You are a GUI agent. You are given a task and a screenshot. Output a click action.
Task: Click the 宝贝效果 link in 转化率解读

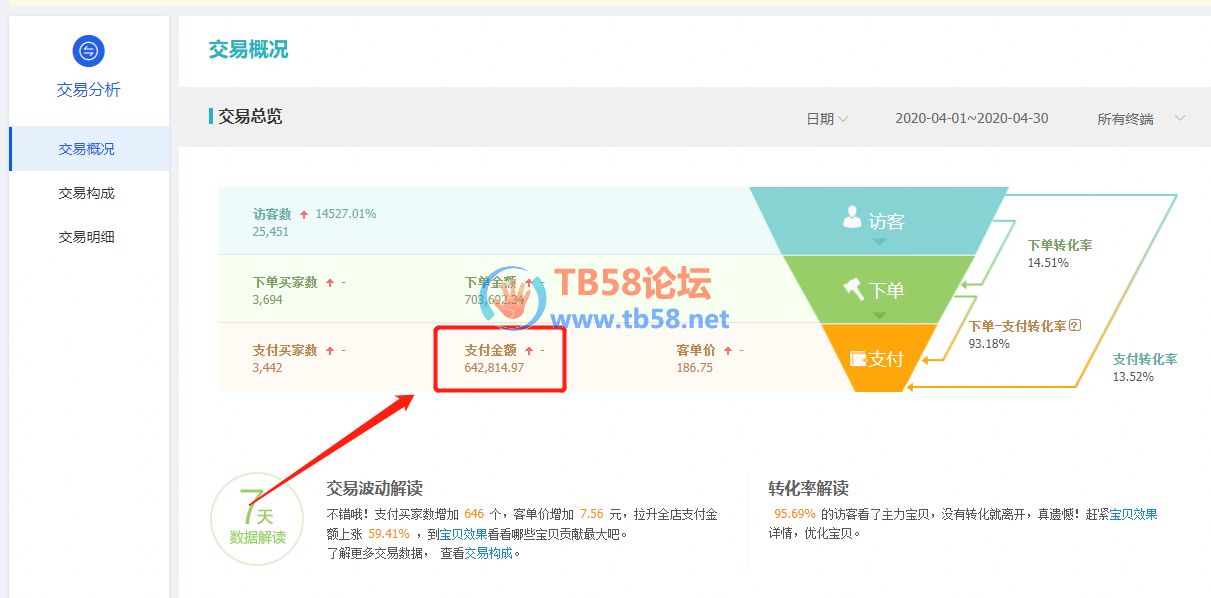pos(1137,514)
